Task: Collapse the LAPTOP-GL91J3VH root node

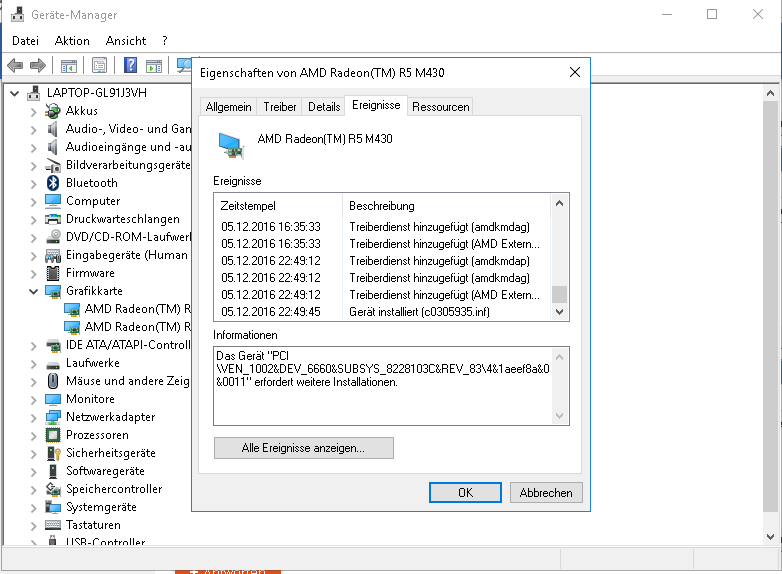Action: pos(14,93)
